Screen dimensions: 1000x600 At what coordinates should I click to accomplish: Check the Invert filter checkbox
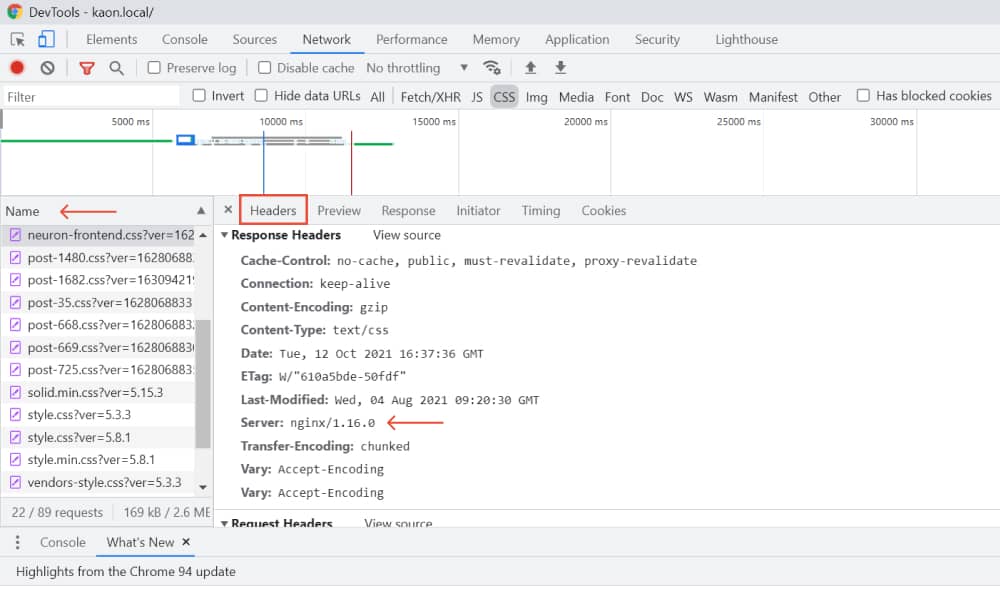click(199, 96)
